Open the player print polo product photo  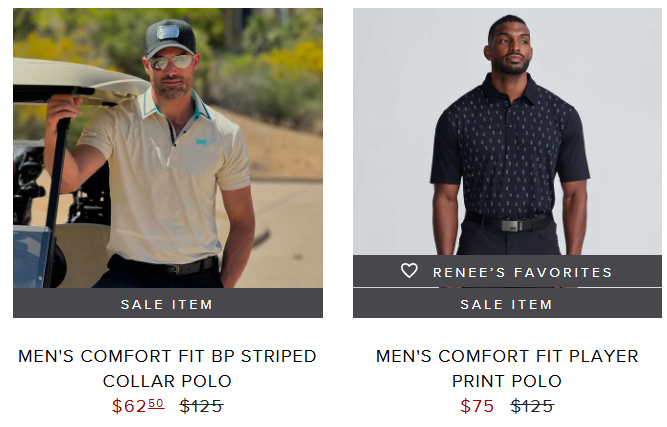tap(507, 131)
